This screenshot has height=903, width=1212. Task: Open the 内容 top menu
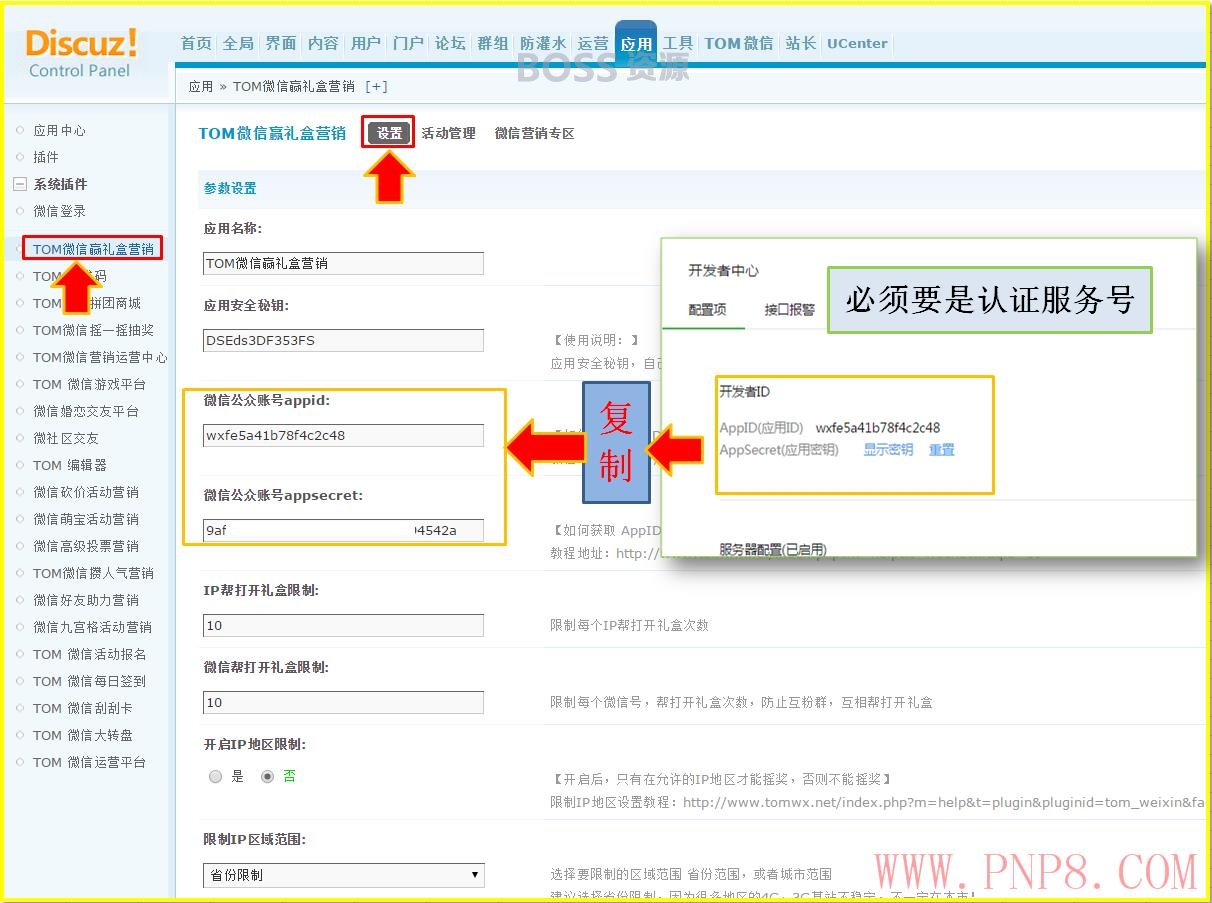coord(323,43)
